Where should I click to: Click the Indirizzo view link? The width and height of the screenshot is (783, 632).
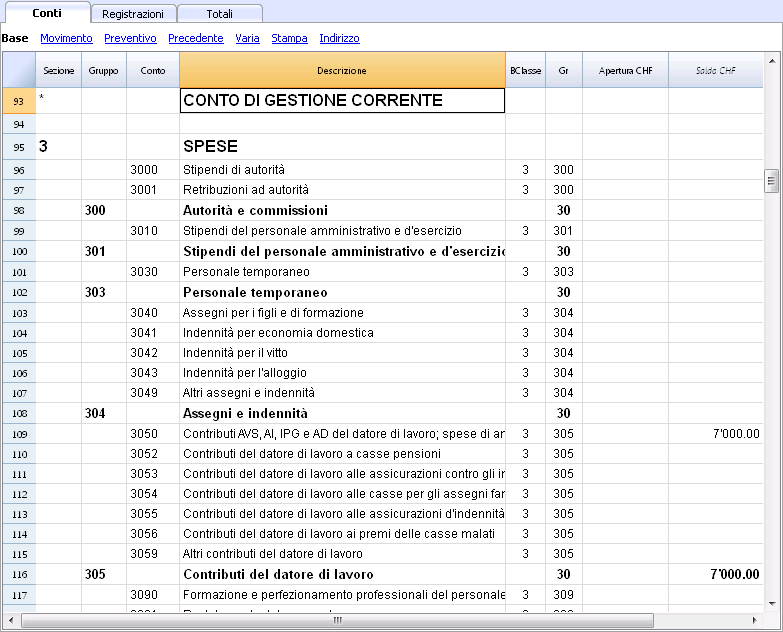coord(339,38)
